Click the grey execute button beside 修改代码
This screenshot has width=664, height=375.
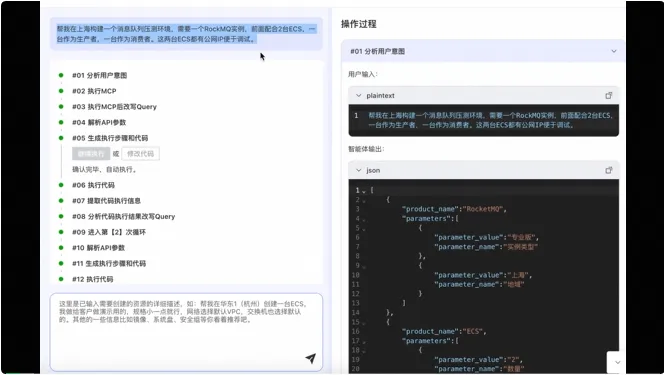(x=91, y=154)
